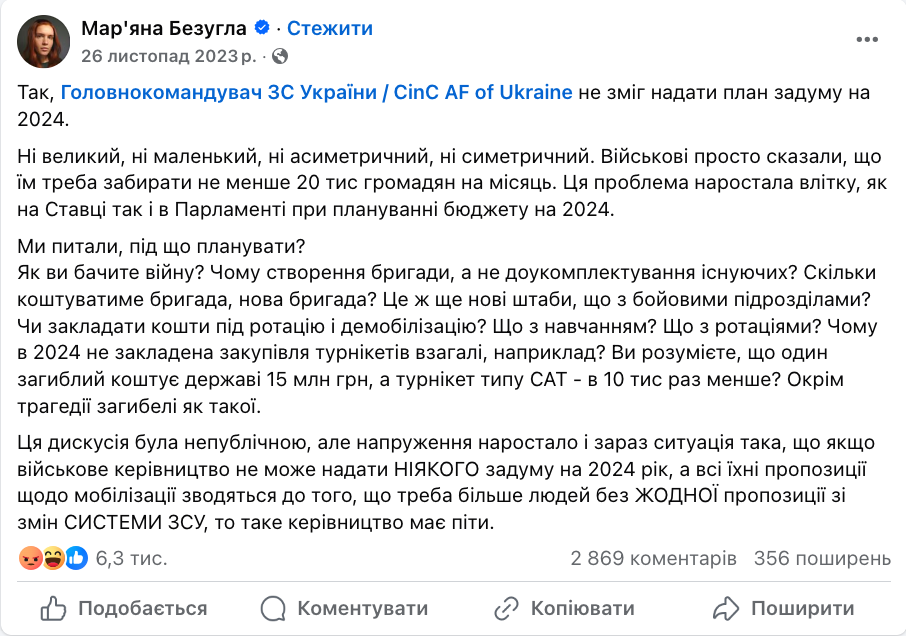Click the laughing face reaction emoji
Image resolution: width=906 pixels, height=636 pixels.
53,558
